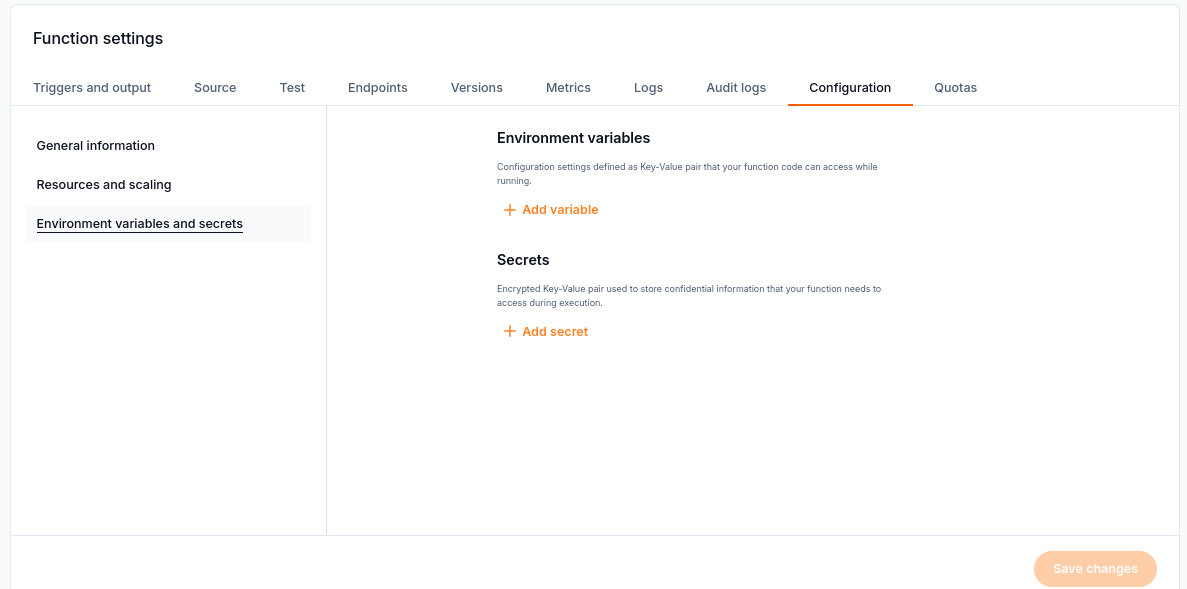Switch to the Source tab
The width and height of the screenshot is (1187, 589).
pos(215,88)
